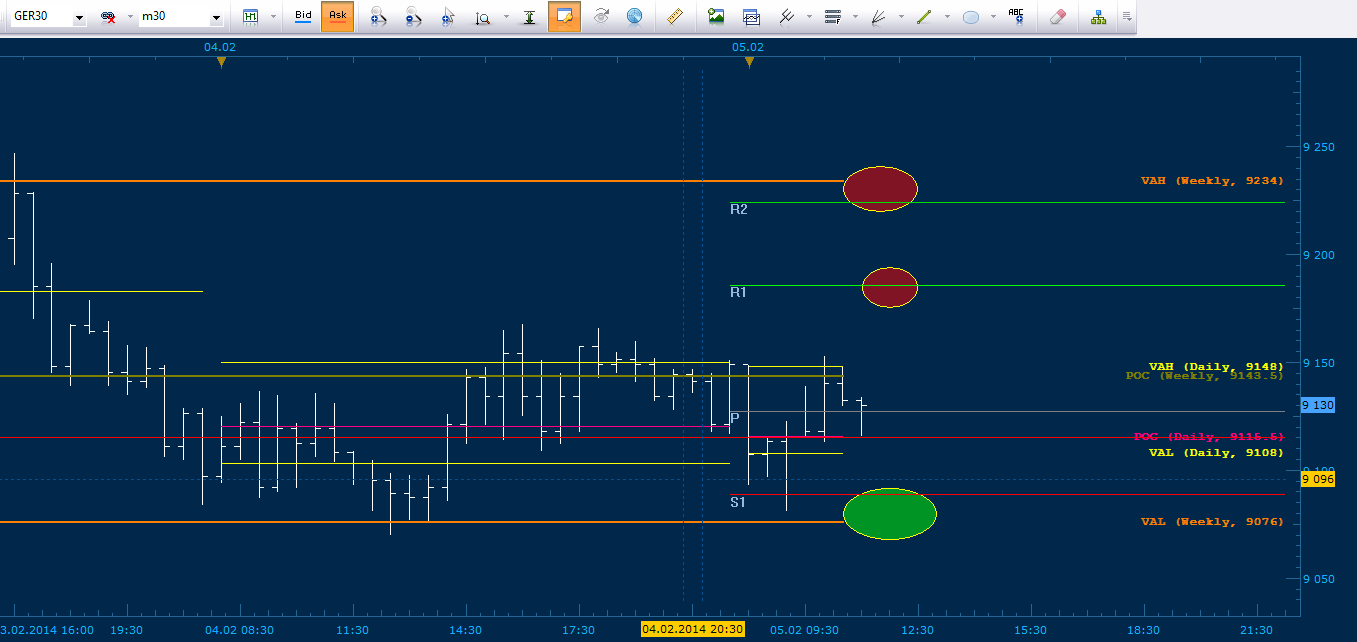Click the 9 200 price axis label
The width and height of the screenshot is (1357, 642).
pos(1318,255)
